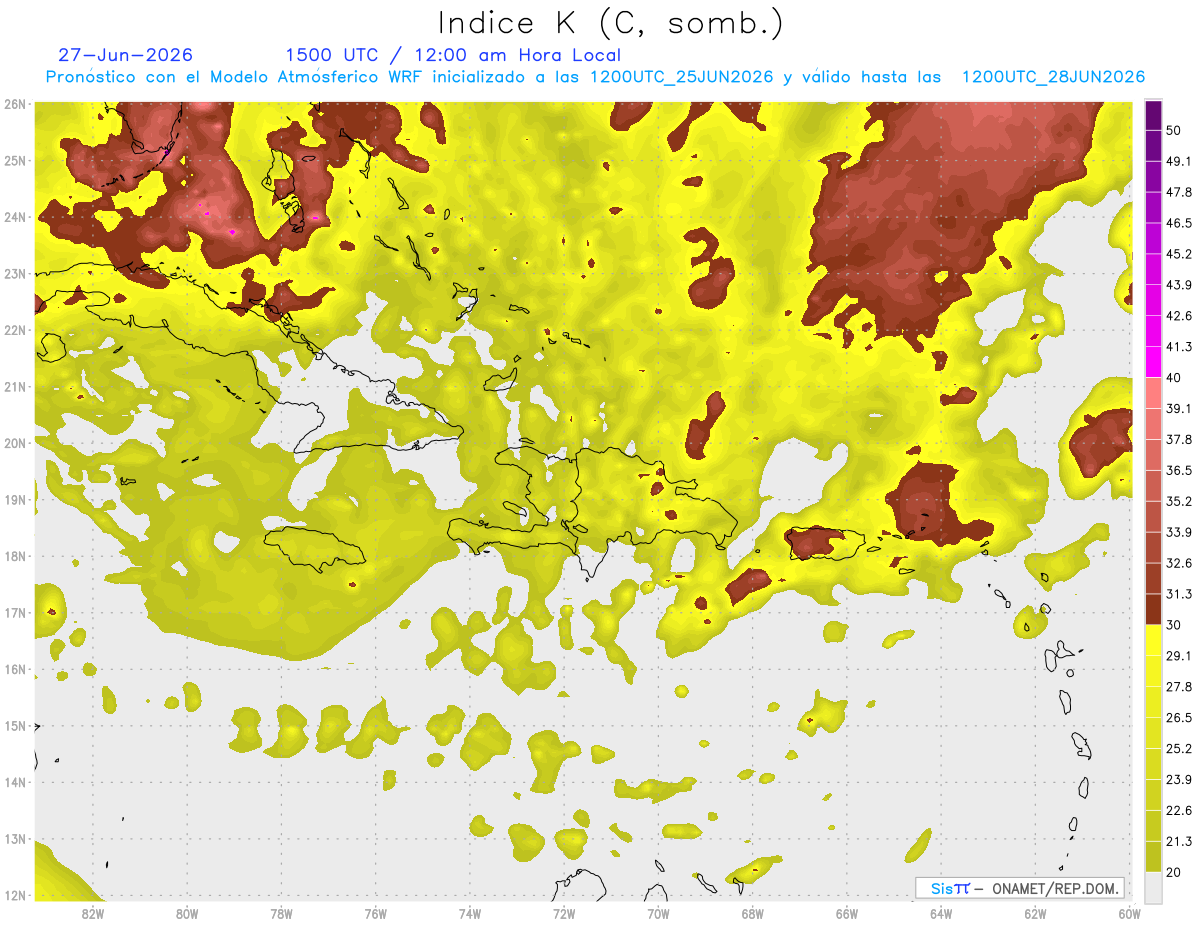Click the colorbar value "45.2"
The width and height of the screenshot is (1200, 927).
[x=1179, y=254]
